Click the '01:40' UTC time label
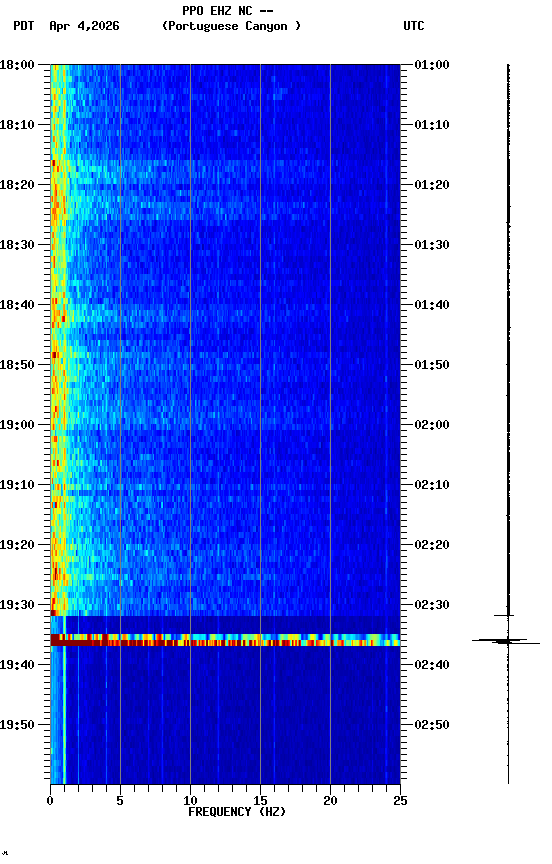 pos(432,305)
